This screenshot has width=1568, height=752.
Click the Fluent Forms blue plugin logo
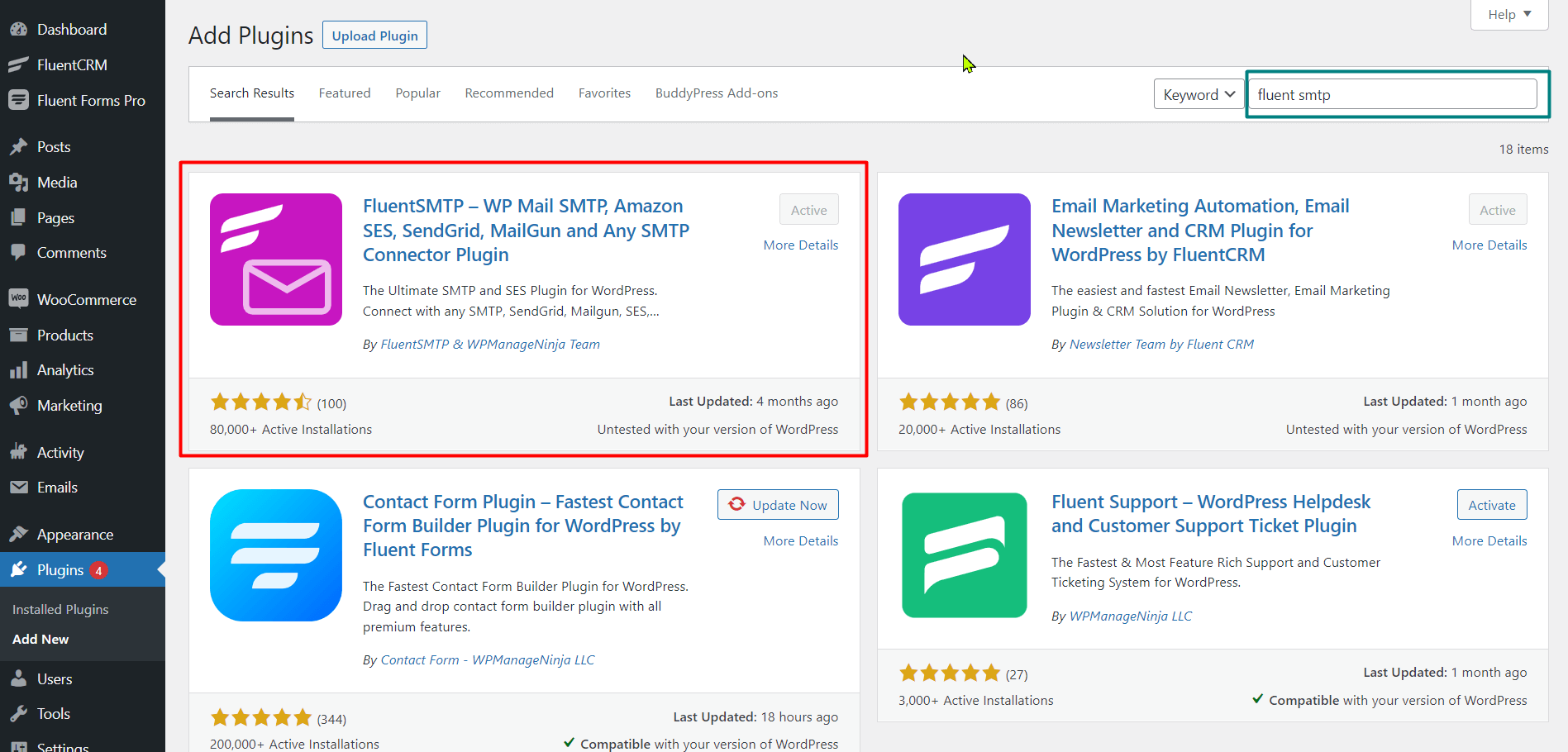[276, 555]
